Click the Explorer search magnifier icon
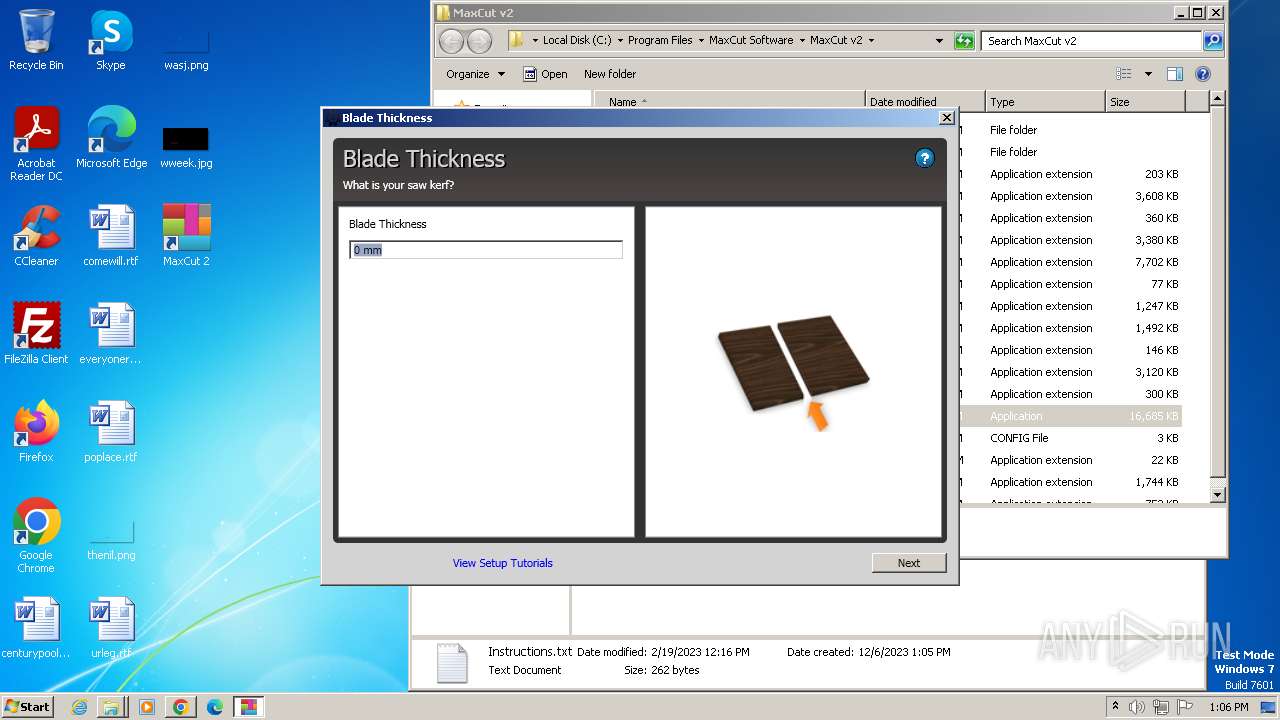The width and height of the screenshot is (1280, 720). coord(1213,41)
